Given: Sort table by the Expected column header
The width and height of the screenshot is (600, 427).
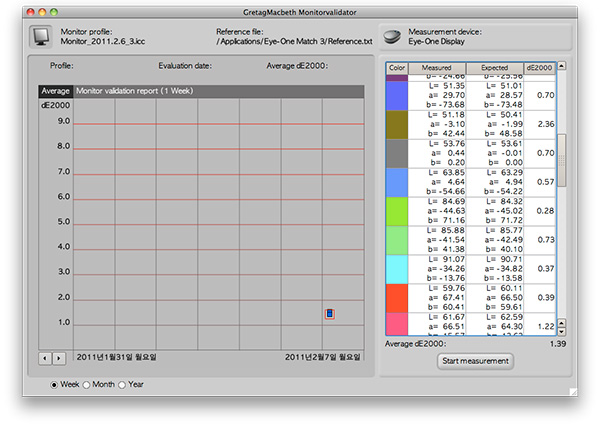Looking at the screenshot, I should point(493,67).
